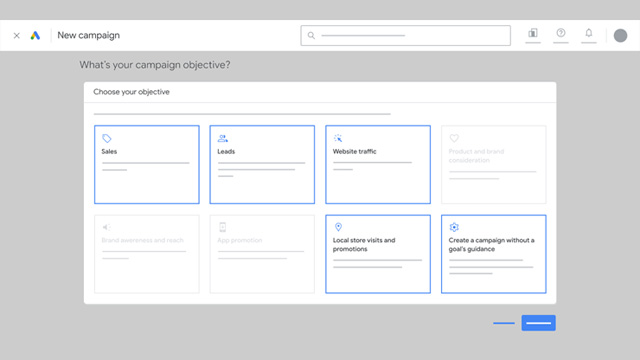Screen dimensions: 640x360
Task: Click the Google Ads logo icon
Action: 35,36
